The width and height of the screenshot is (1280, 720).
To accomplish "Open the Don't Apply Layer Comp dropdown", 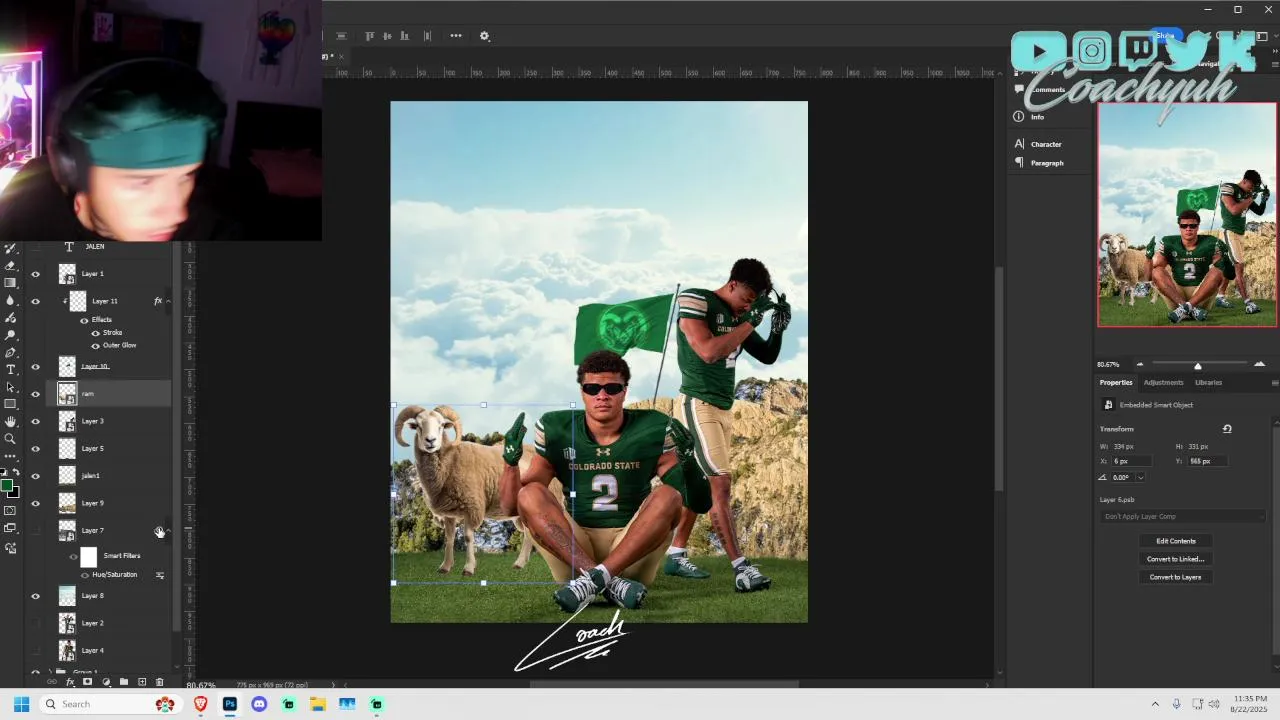I will [x=1183, y=517].
